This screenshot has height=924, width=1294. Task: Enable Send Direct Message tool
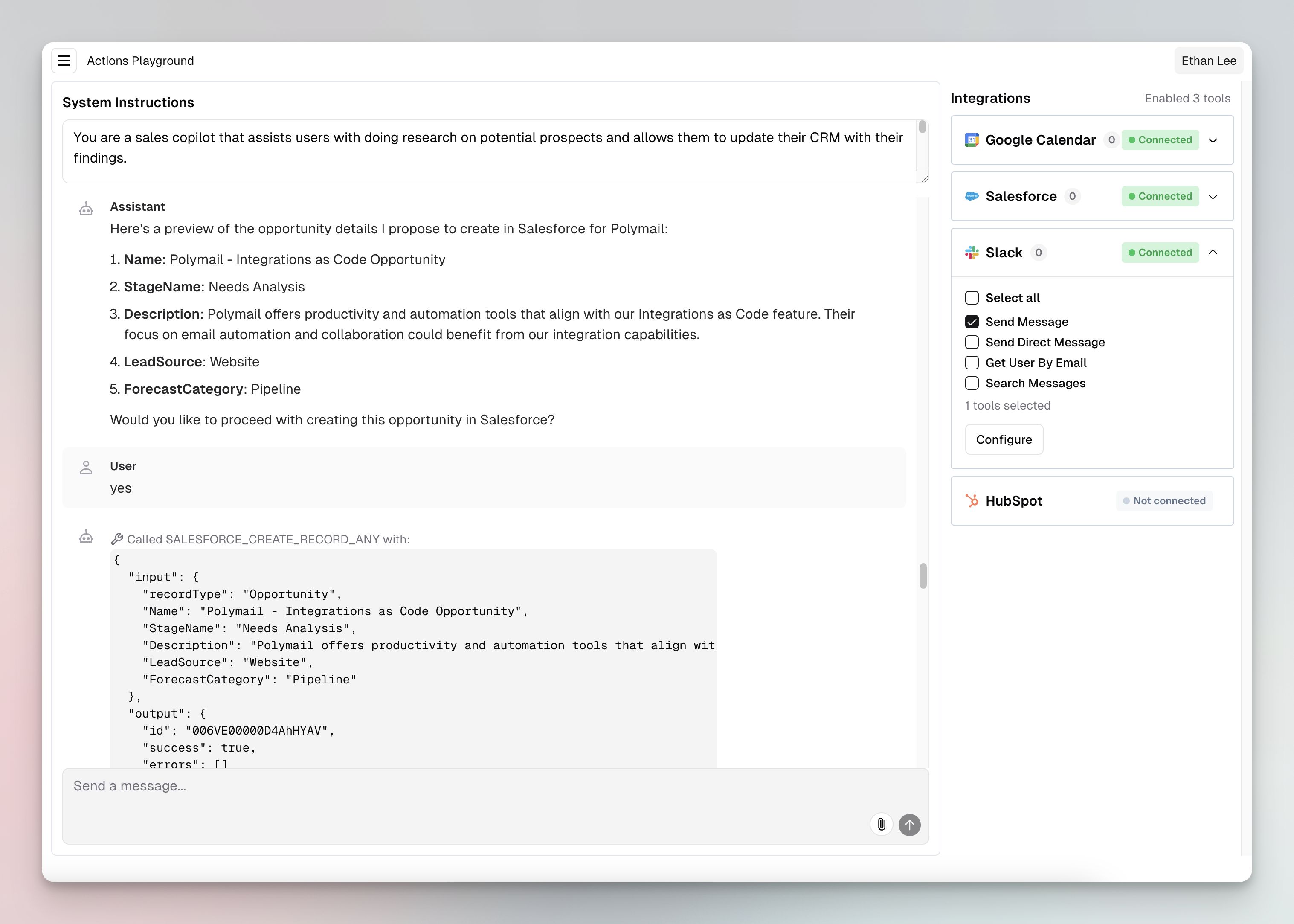(972, 343)
